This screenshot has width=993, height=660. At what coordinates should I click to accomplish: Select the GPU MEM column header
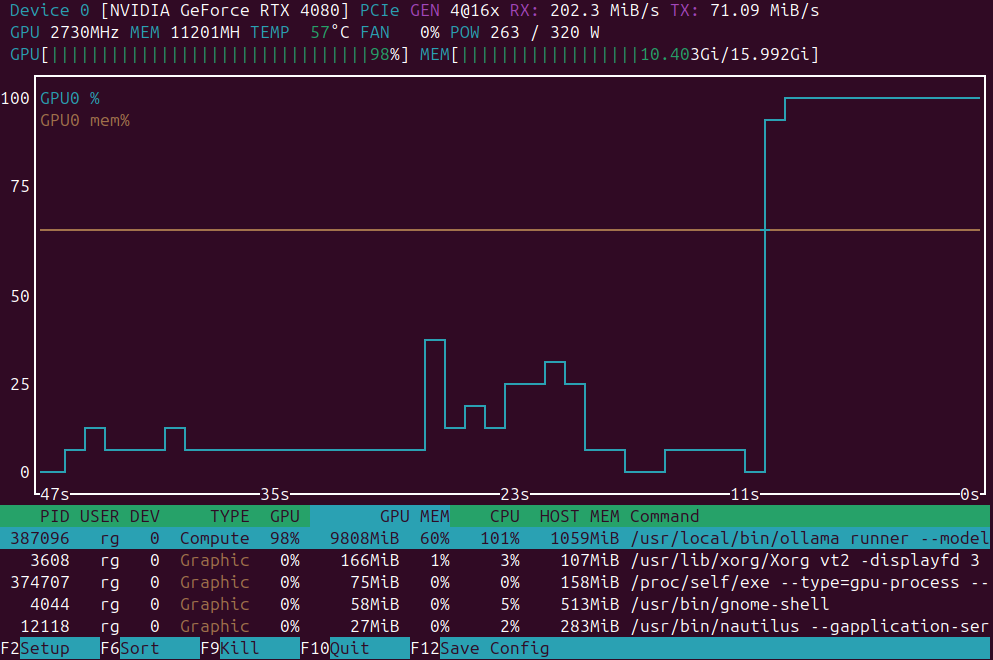[413, 516]
